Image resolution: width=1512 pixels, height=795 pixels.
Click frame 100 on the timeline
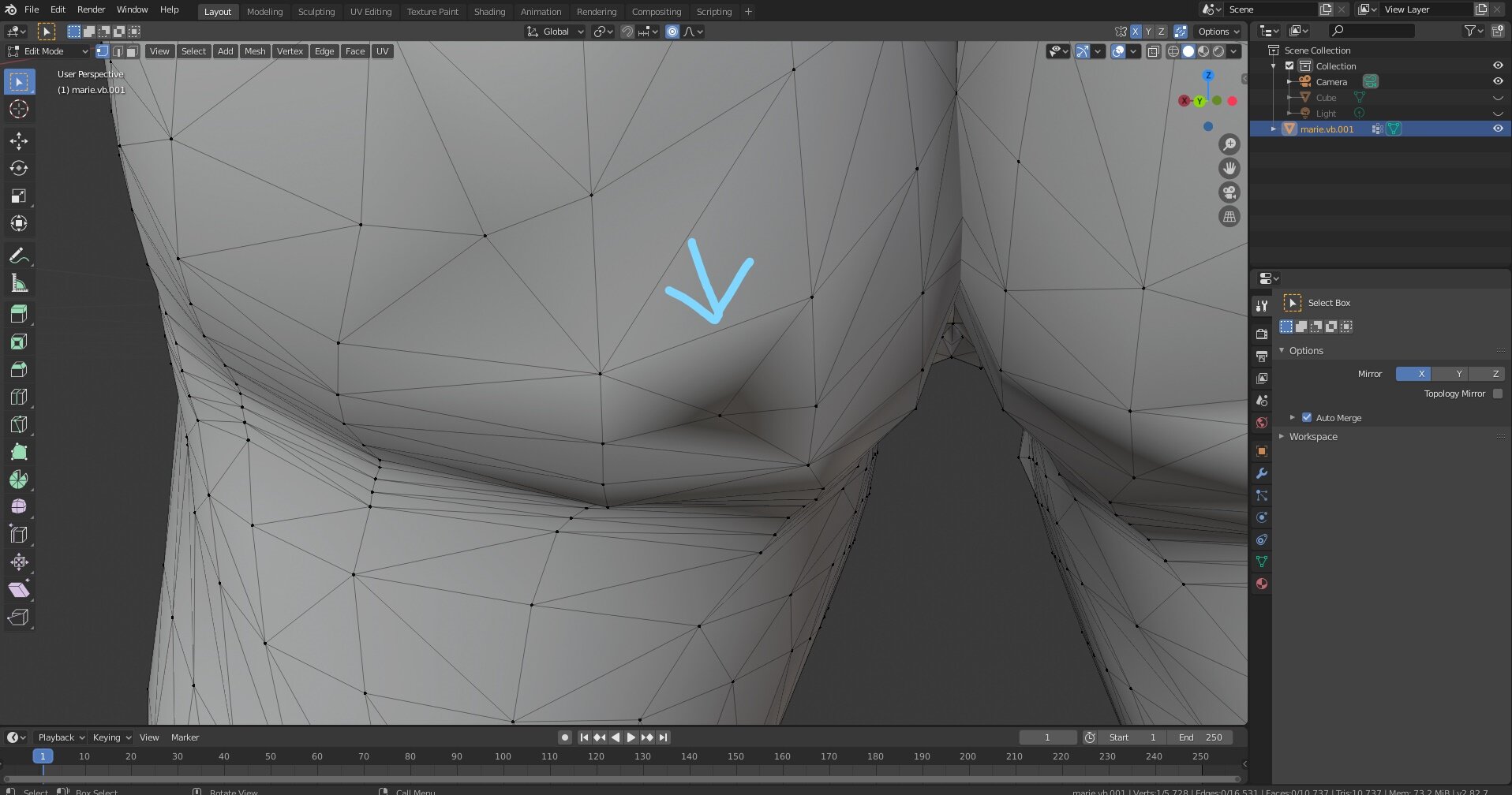(503, 756)
